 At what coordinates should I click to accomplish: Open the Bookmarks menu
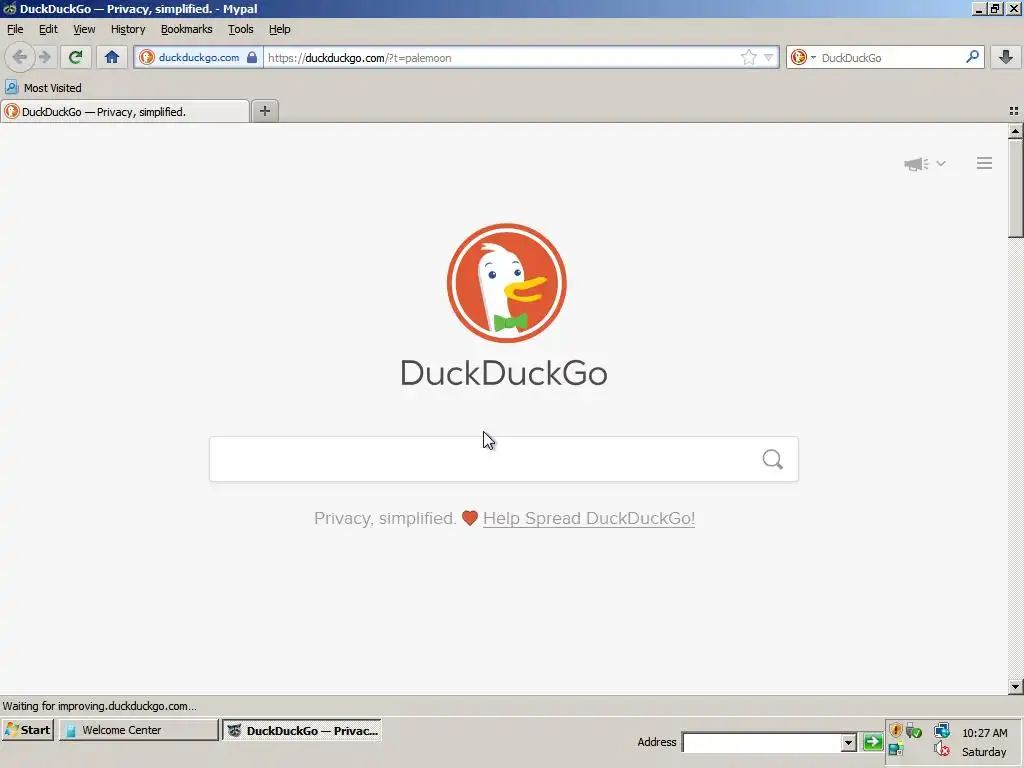tap(187, 29)
